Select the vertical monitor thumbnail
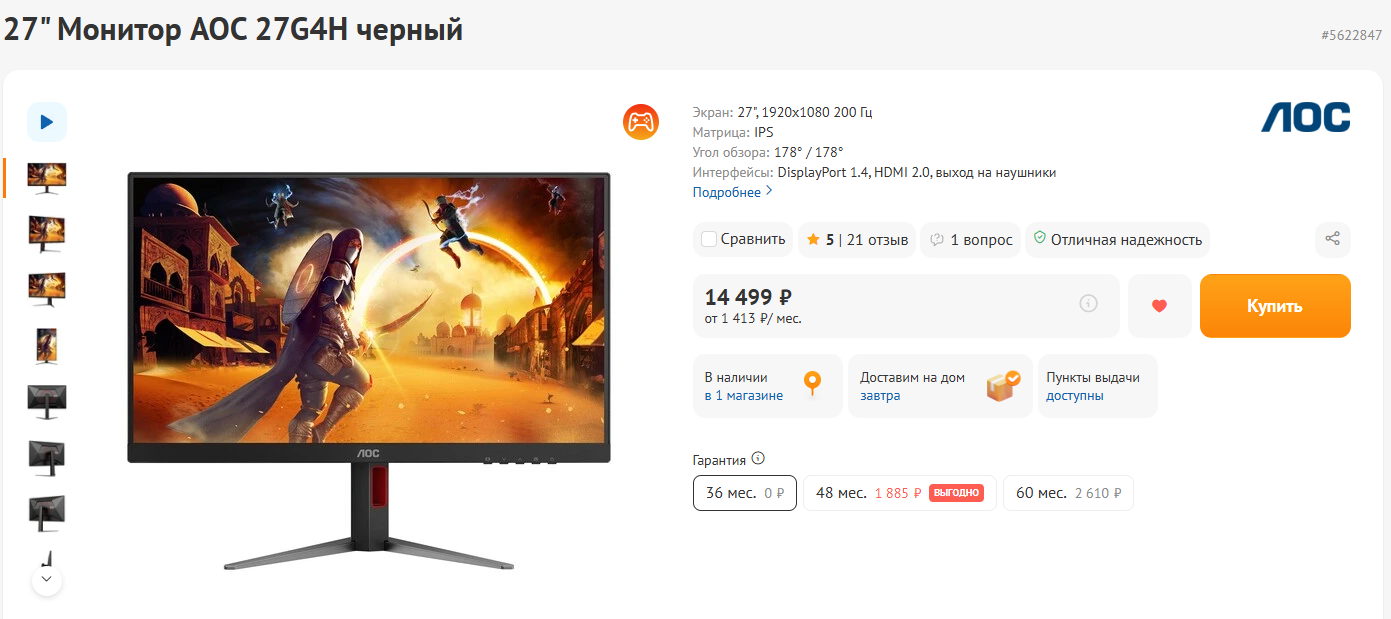Viewport: 1391px width, 619px height. (46, 346)
